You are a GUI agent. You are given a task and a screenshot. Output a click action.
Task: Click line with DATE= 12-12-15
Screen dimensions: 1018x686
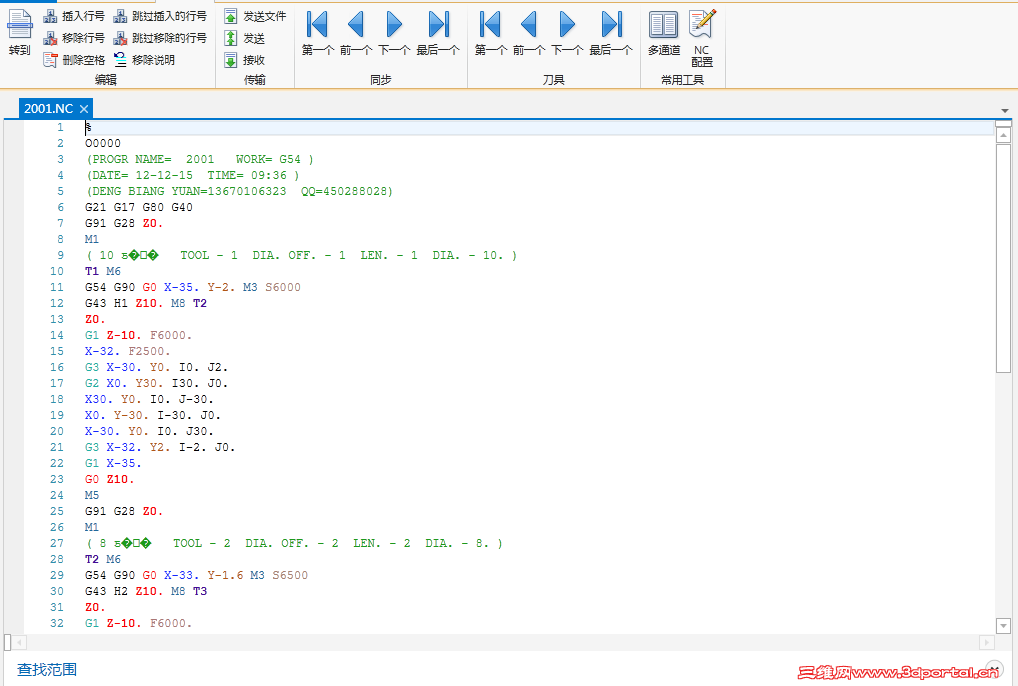click(192, 175)
